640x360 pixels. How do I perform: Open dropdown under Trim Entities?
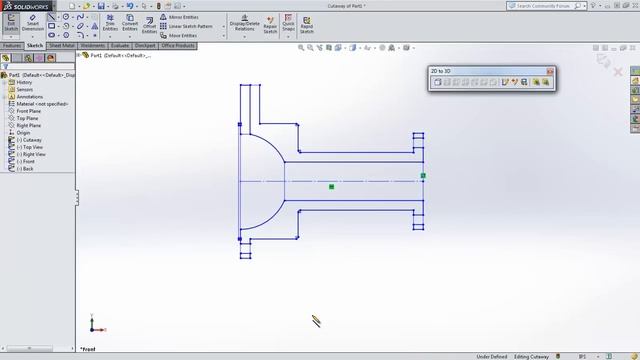[x=110, y=37]
